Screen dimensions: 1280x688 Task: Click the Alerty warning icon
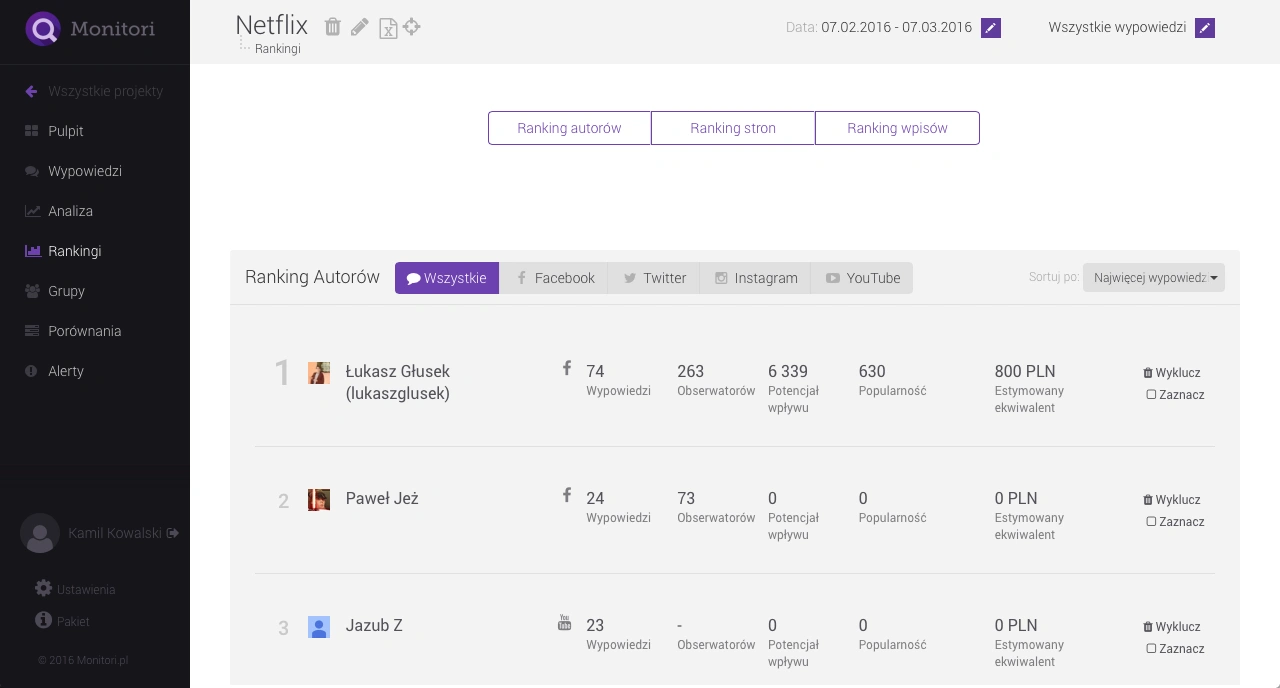(31, 371)
